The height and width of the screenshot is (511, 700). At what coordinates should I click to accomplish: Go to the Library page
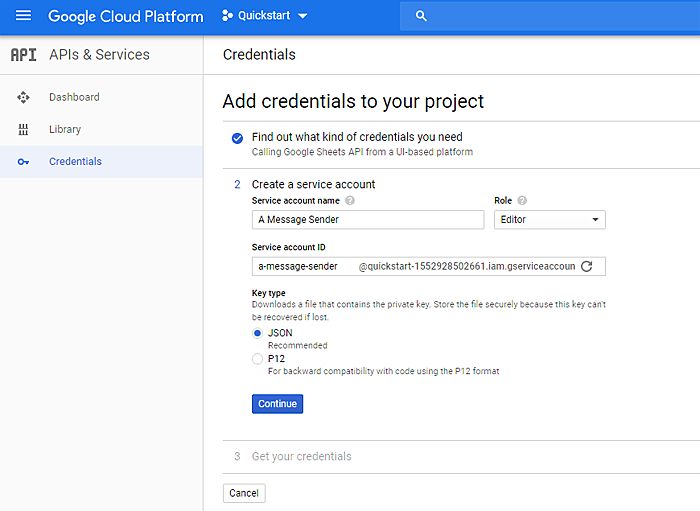(65, 129)
